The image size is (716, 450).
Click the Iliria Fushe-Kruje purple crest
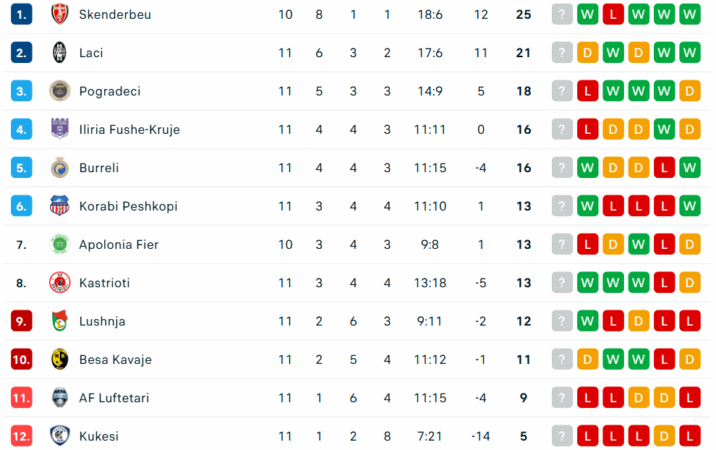tap(59, 129)
